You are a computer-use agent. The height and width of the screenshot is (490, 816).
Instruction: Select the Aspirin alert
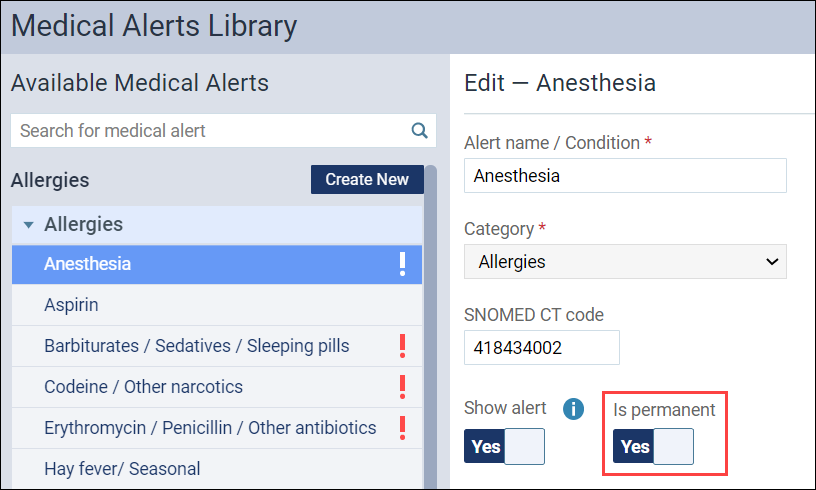point(217,305)
